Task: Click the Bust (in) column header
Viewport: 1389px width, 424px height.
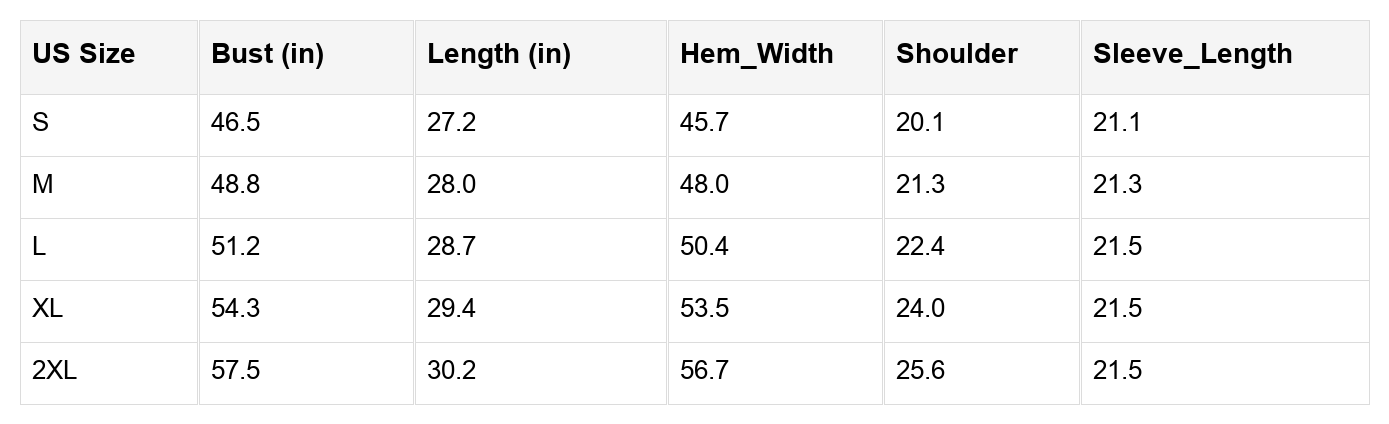Action: (267, 54)
